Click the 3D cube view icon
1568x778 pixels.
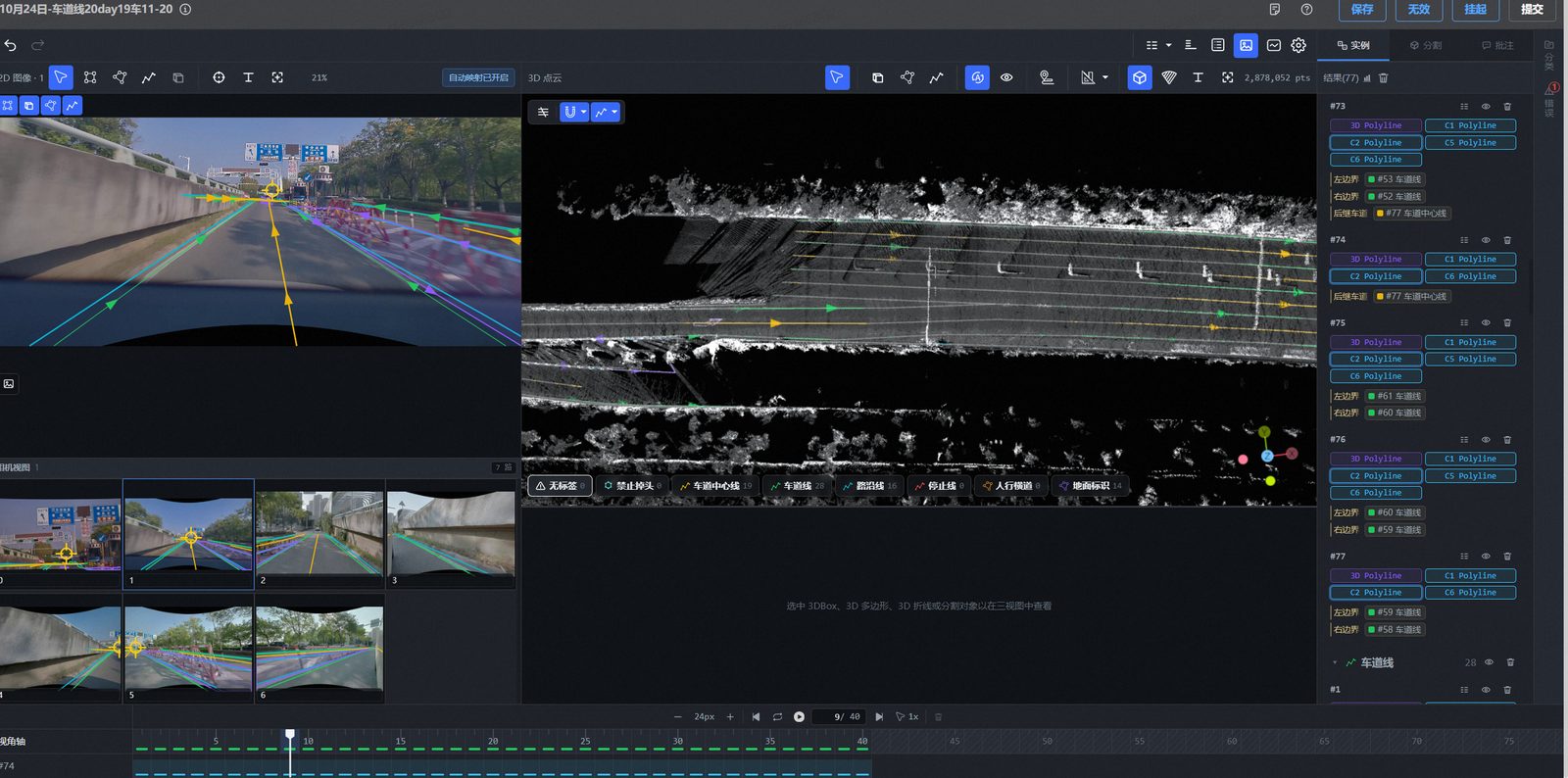(1140, 77)
